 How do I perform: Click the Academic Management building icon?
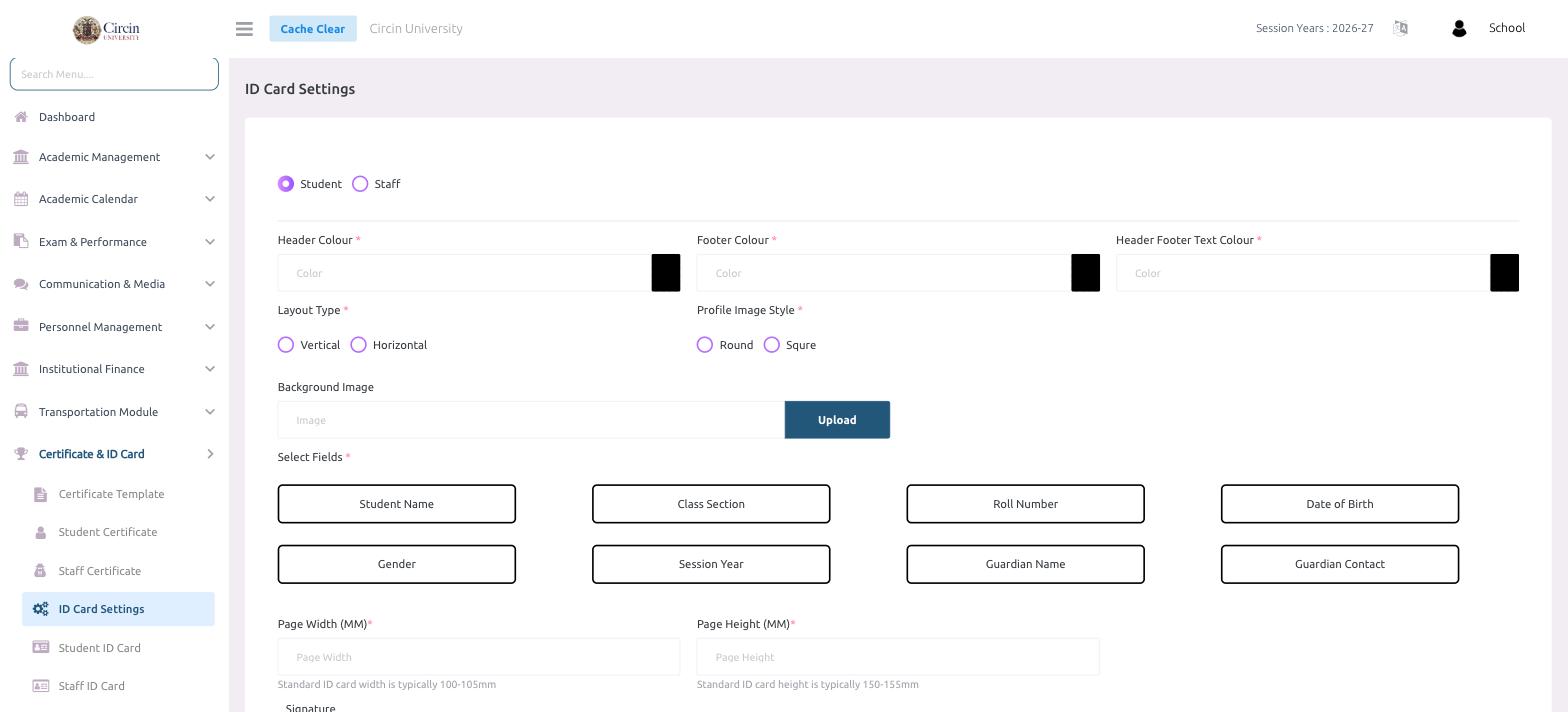coord(21,157)
